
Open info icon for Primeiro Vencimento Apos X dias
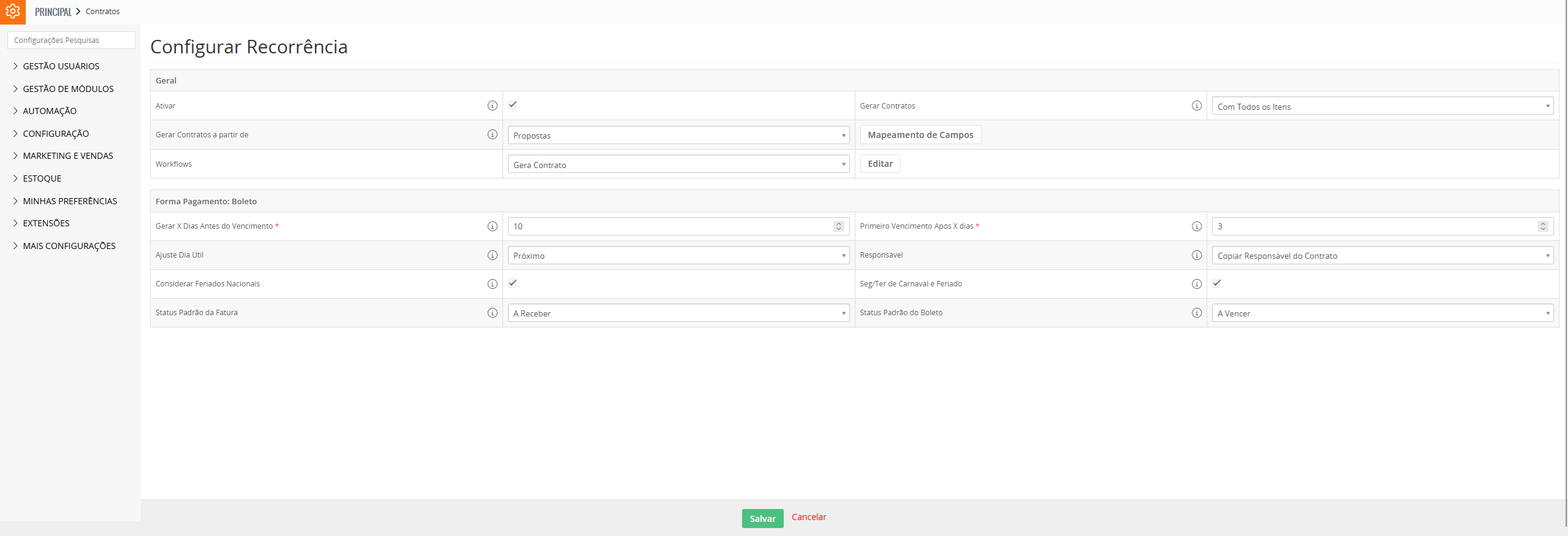tap(1196, 226)
